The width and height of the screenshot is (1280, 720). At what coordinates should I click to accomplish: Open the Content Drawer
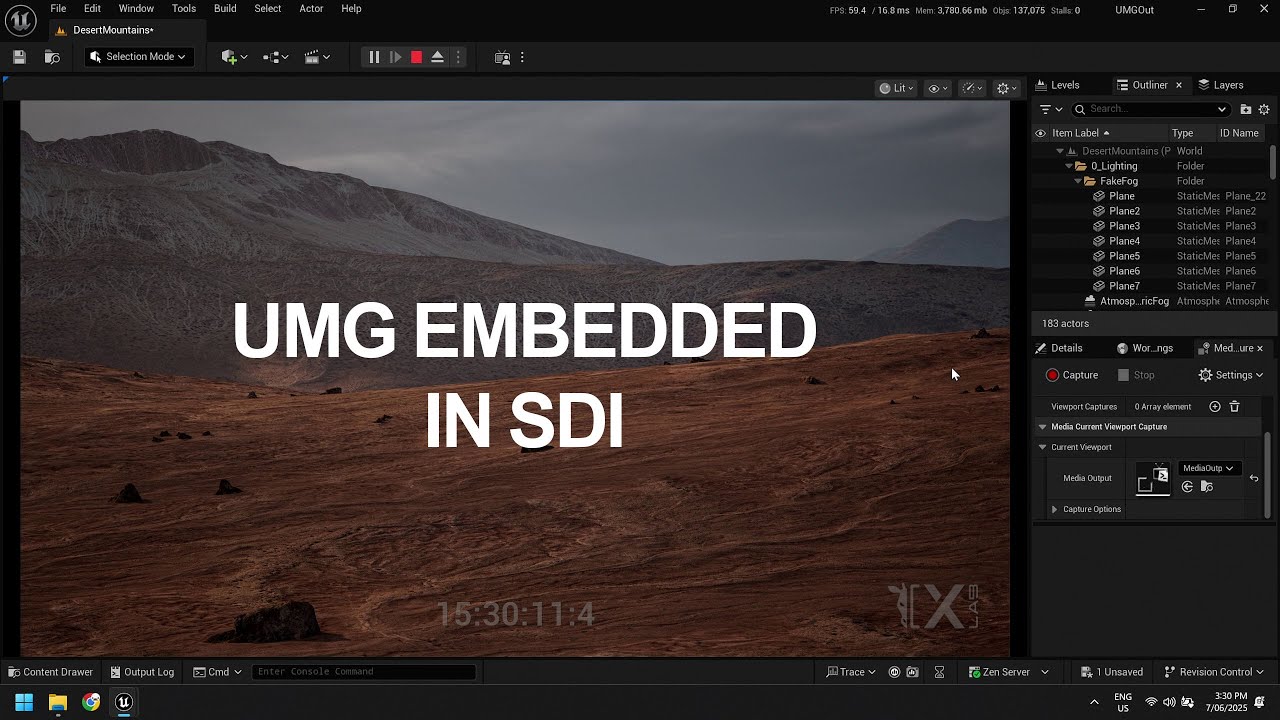pos(50,672)
